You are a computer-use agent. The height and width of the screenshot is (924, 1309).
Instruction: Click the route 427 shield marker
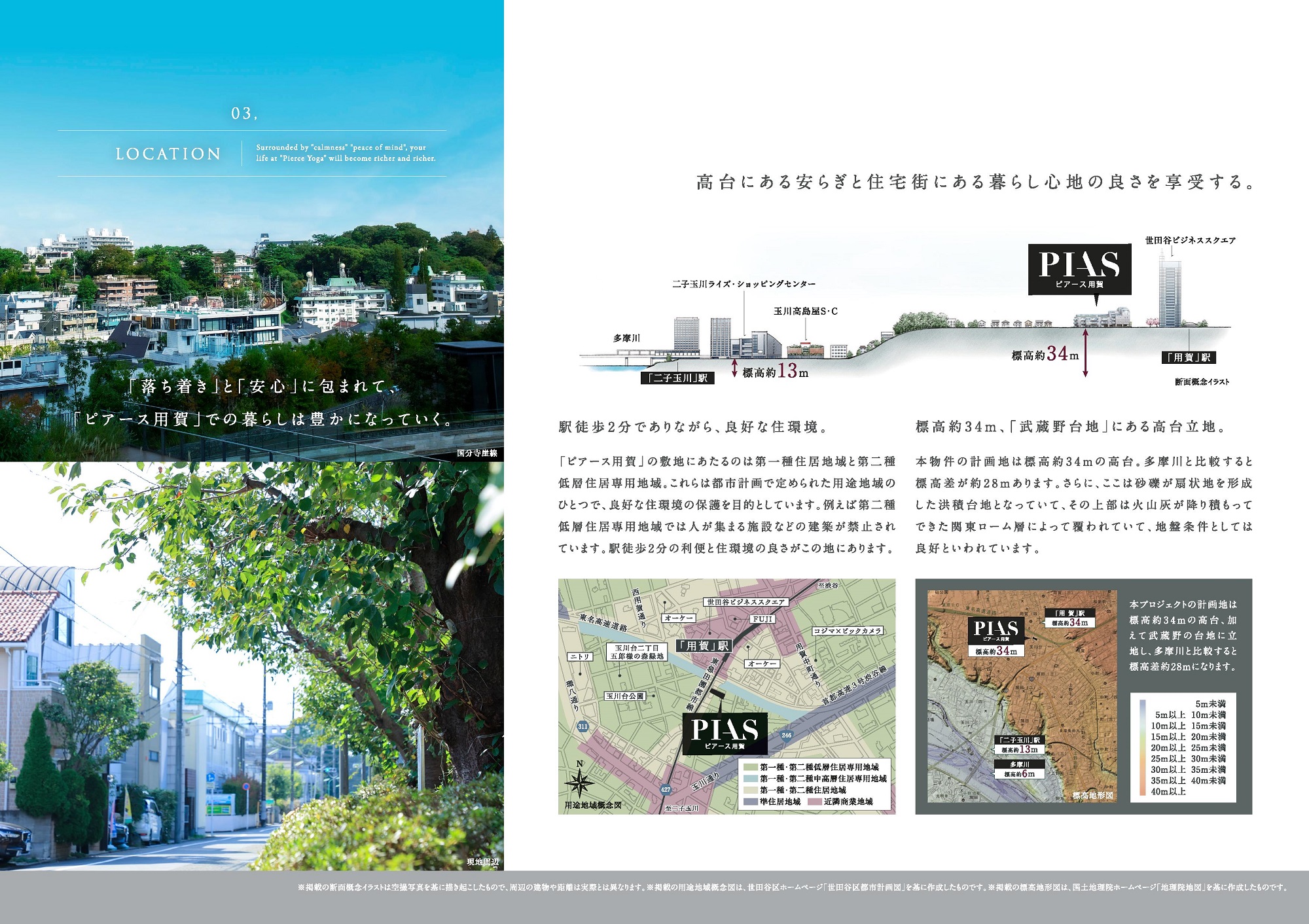(666, 789)
